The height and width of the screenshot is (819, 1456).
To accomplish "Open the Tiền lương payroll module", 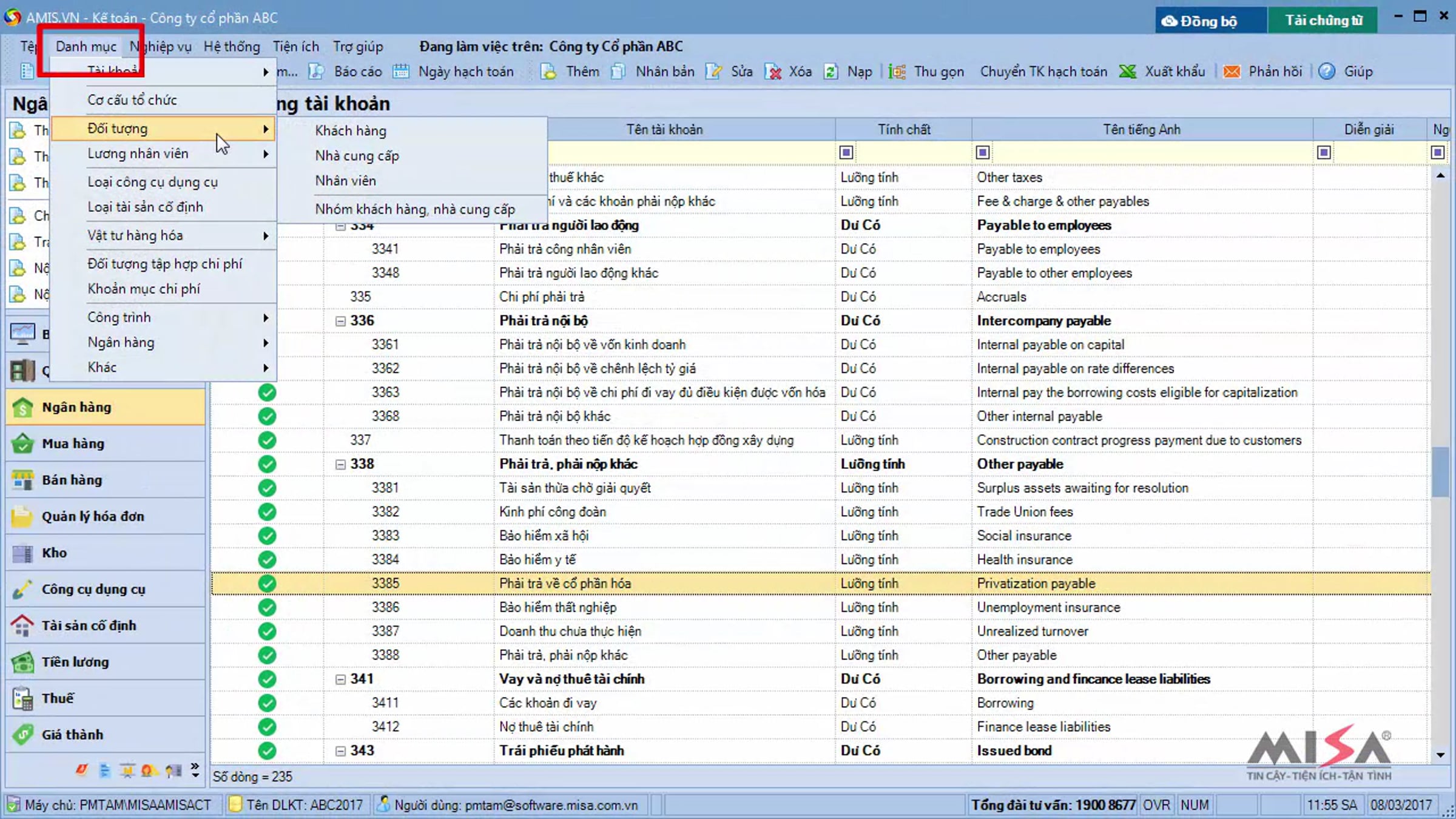I will point(106,662).
